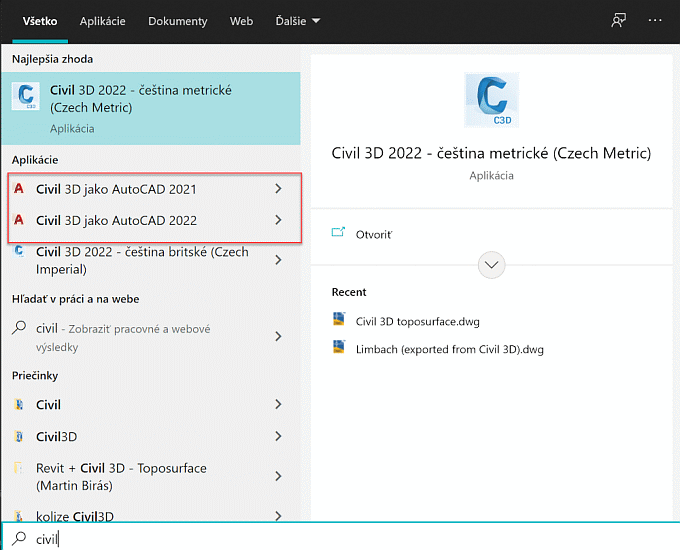Expand the kolize Civil3D result arrow
This screenshot has height=550, width=680.
coord(278,516)
